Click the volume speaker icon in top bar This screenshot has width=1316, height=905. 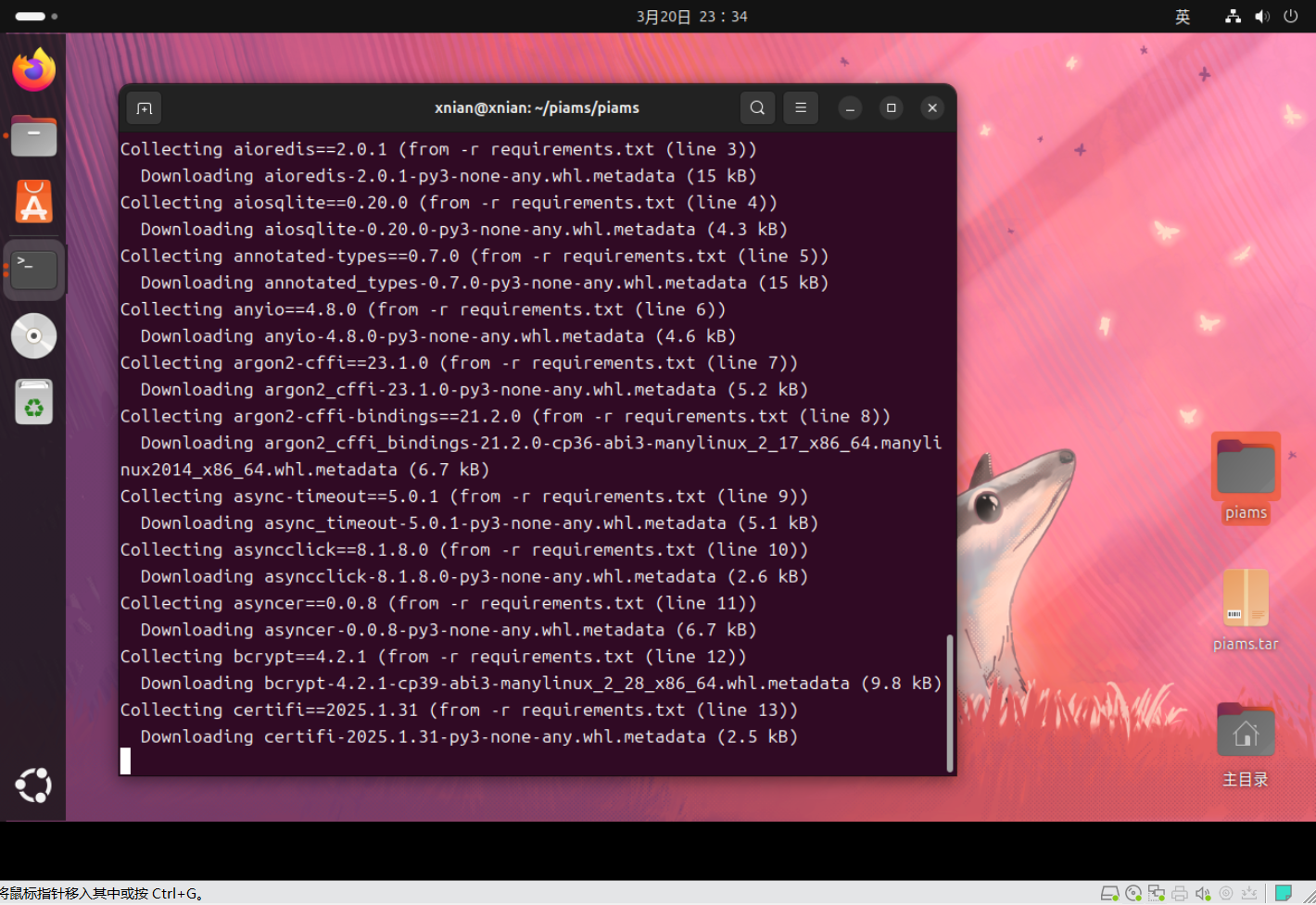1261,17
